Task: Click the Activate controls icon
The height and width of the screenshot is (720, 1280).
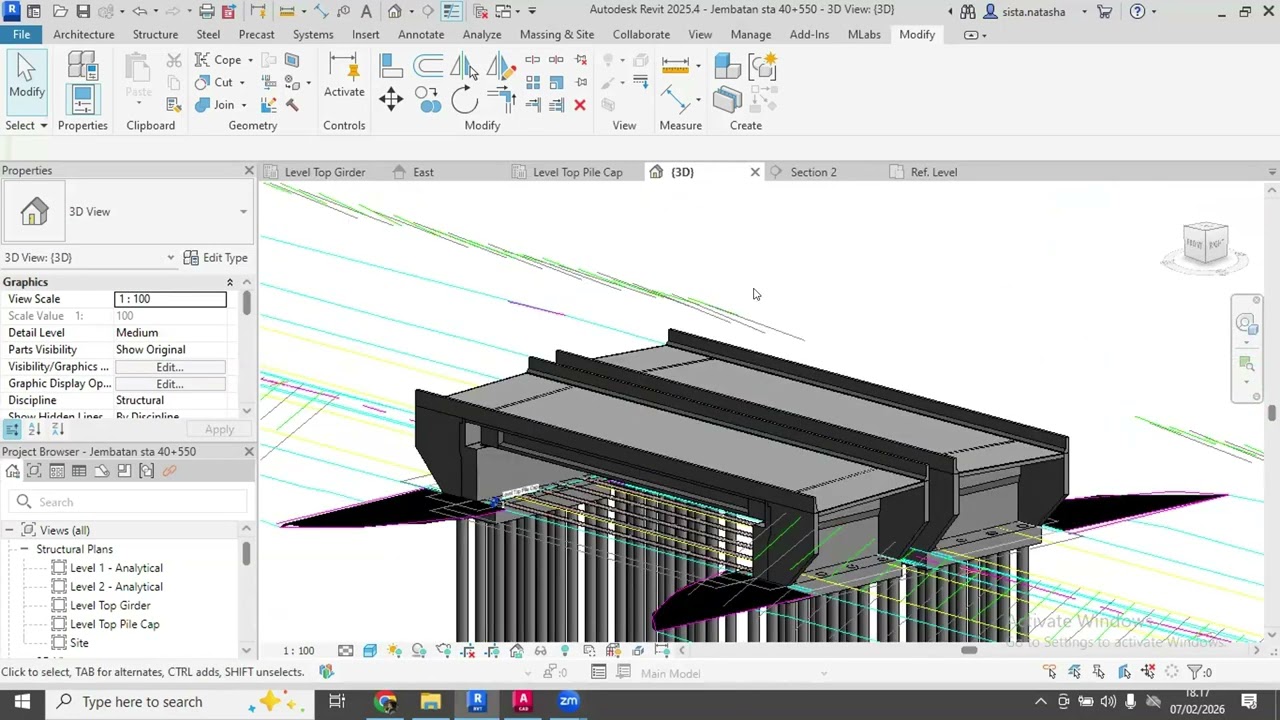Action: click(x=344, y=76)
